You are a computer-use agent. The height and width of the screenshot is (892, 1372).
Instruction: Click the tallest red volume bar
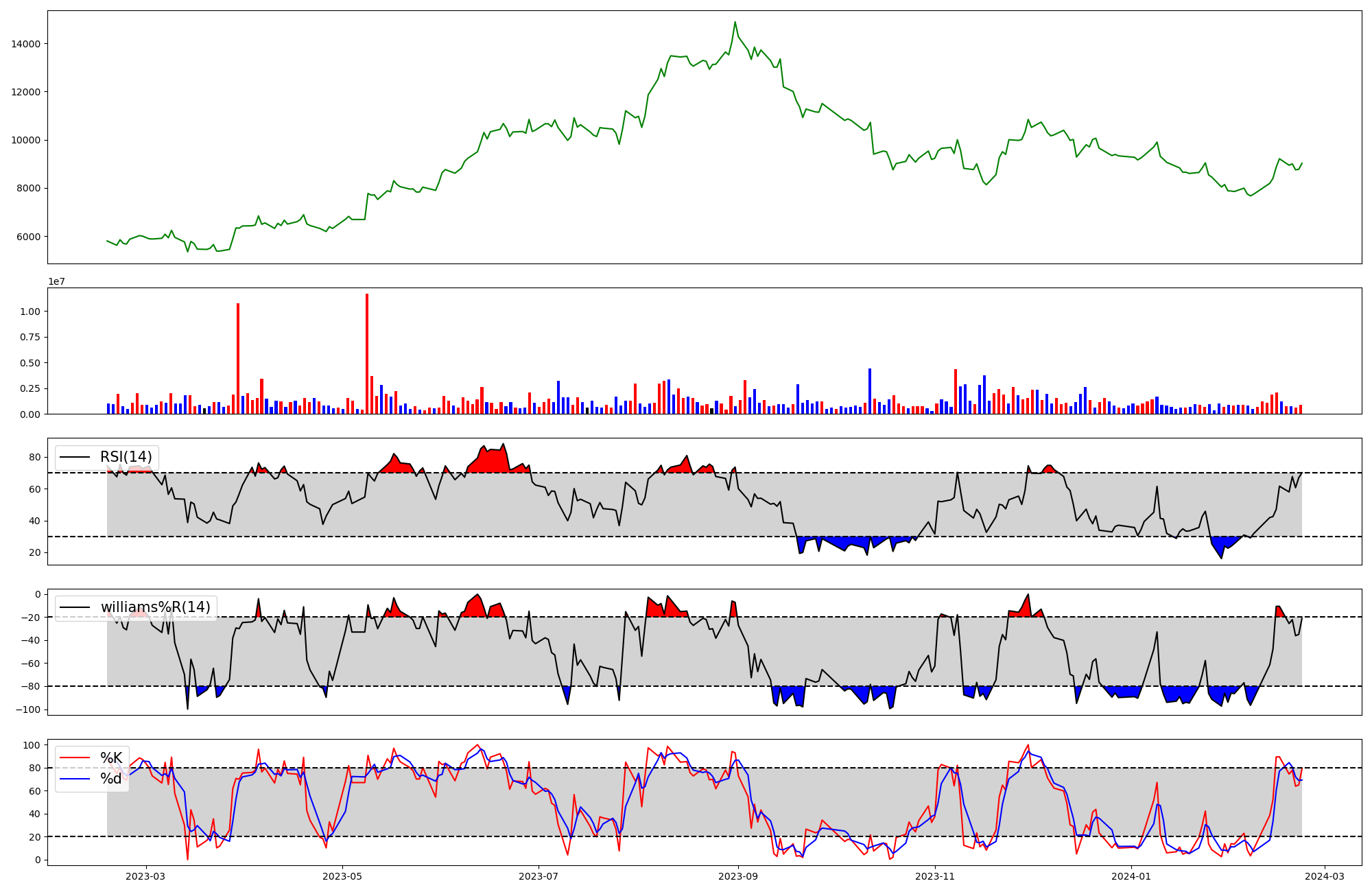[x=367, y=353]
